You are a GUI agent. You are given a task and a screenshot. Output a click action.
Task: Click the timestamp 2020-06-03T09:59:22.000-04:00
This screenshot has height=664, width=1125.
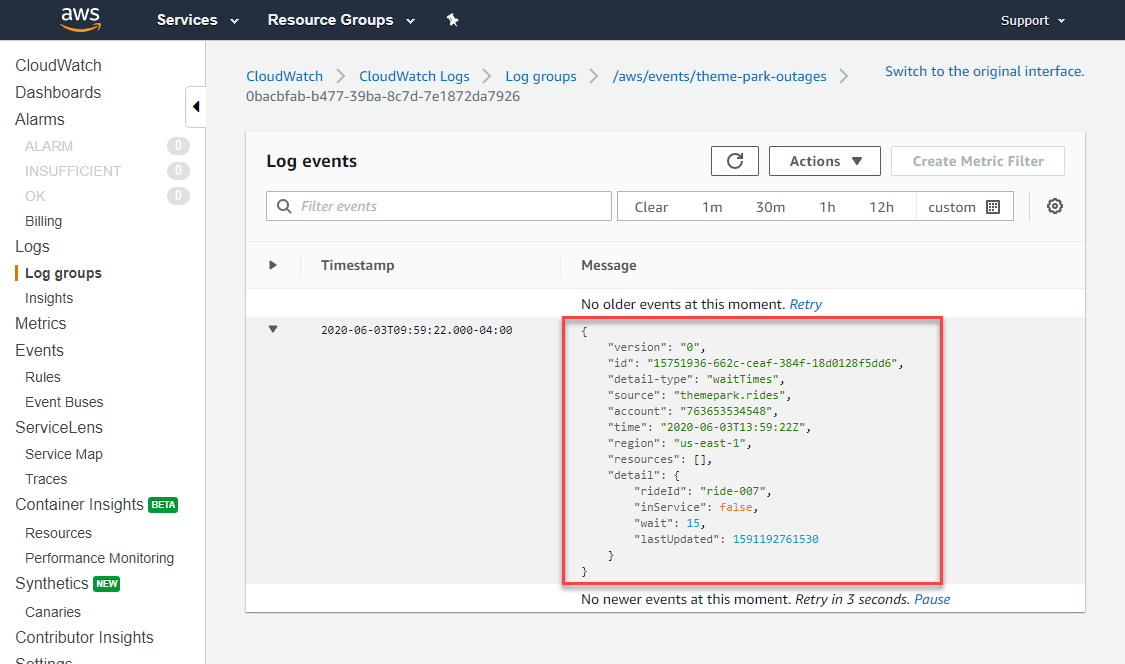pyautogui.click(x=416, y=330)
